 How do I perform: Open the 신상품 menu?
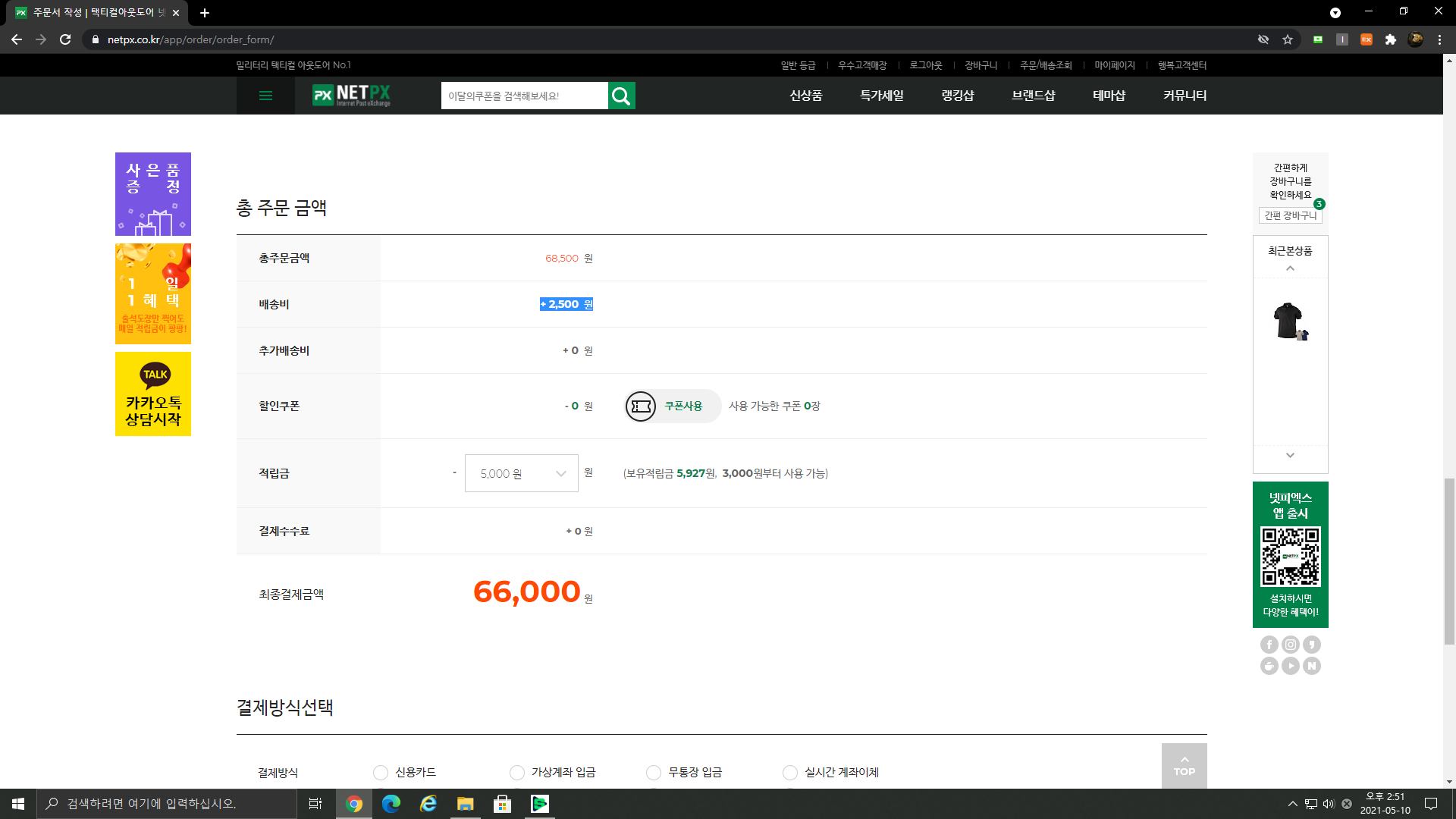coord(805,96)
